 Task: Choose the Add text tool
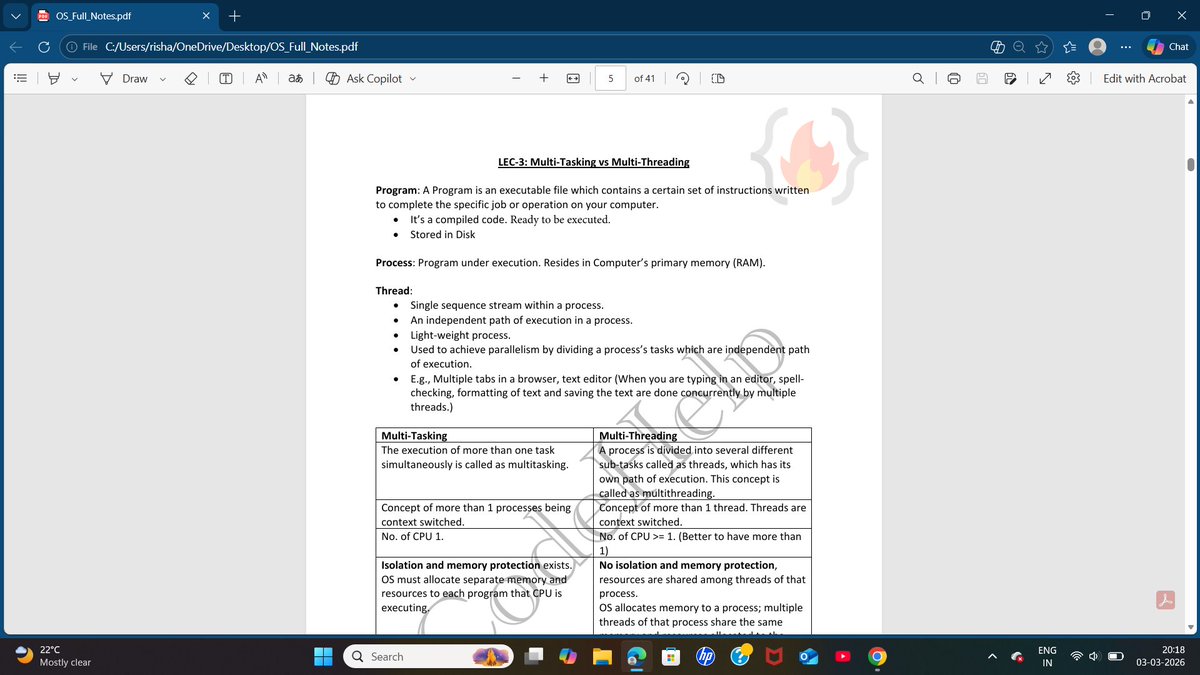[x=225, y=78]
